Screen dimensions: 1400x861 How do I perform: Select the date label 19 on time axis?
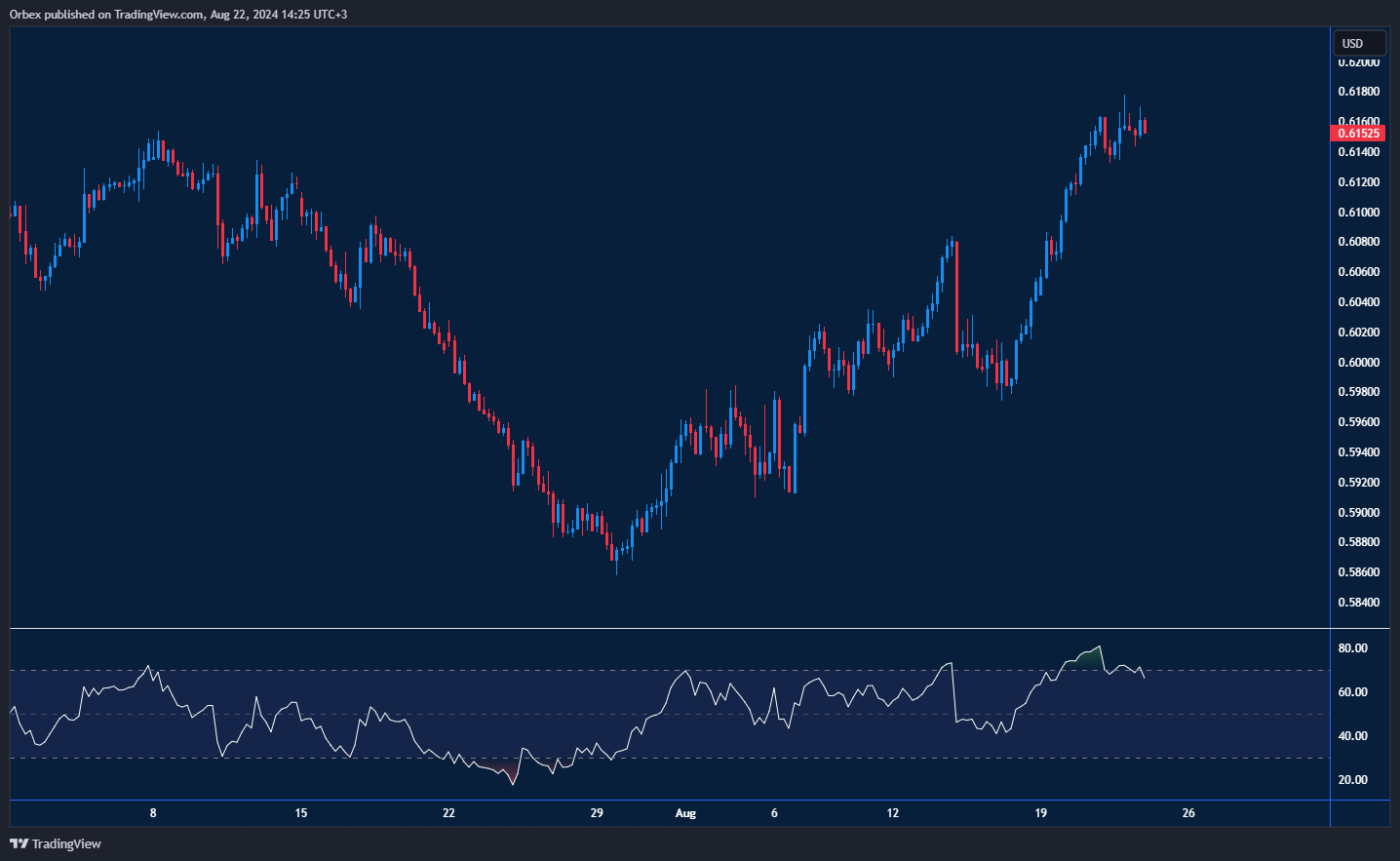pyautogui.click(x=1040, y=813)
